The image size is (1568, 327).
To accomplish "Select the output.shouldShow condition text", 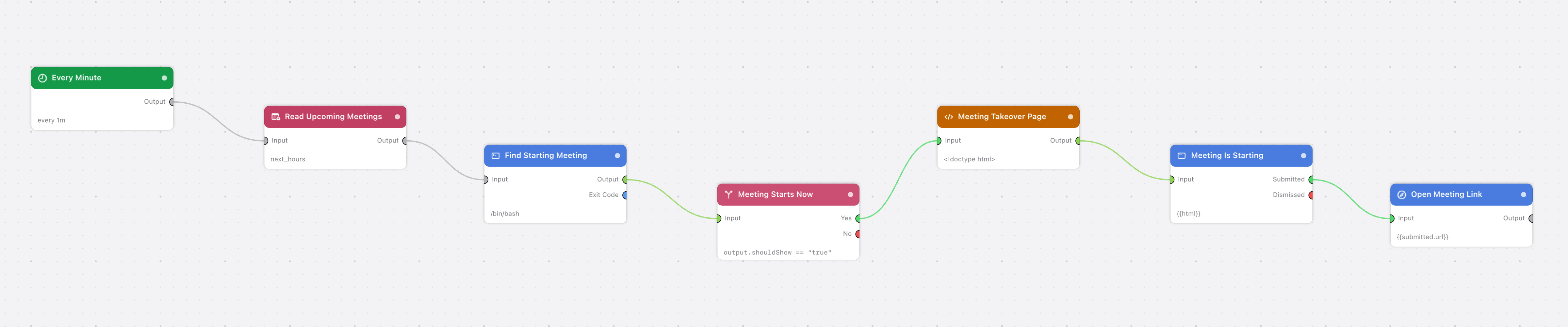I will pos(777,253).
